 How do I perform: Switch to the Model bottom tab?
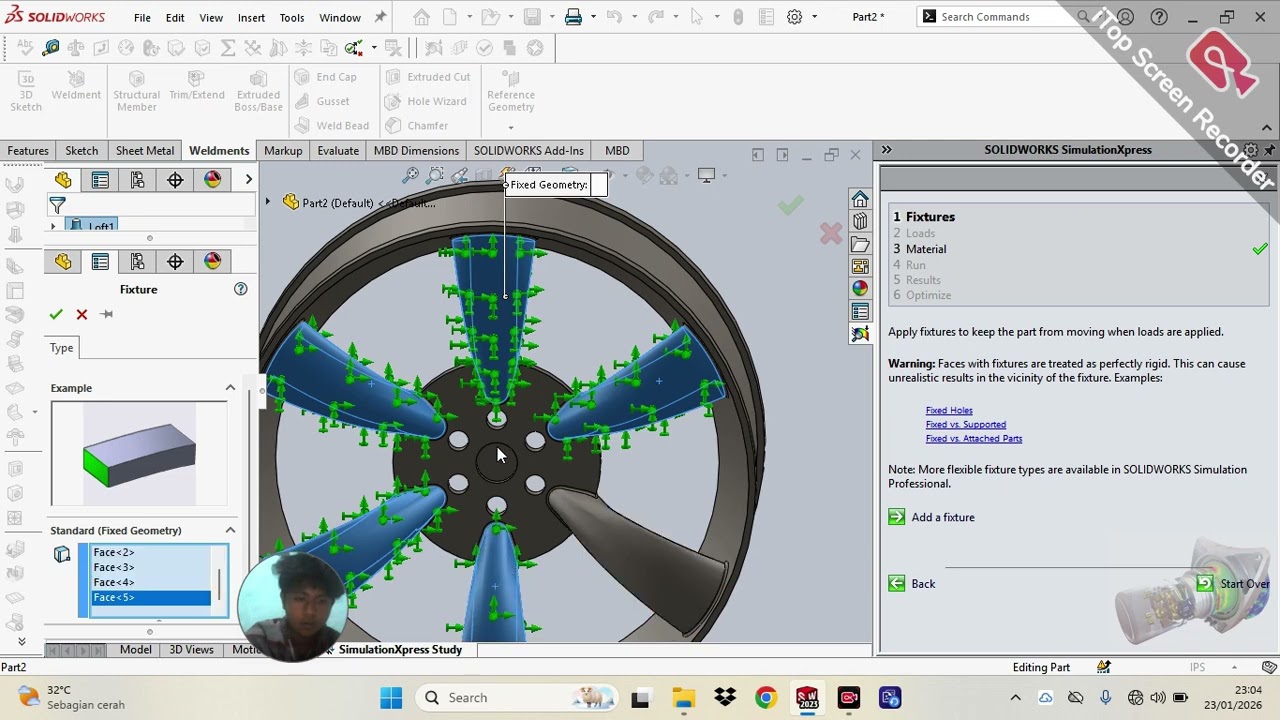[x=136, y=650]
